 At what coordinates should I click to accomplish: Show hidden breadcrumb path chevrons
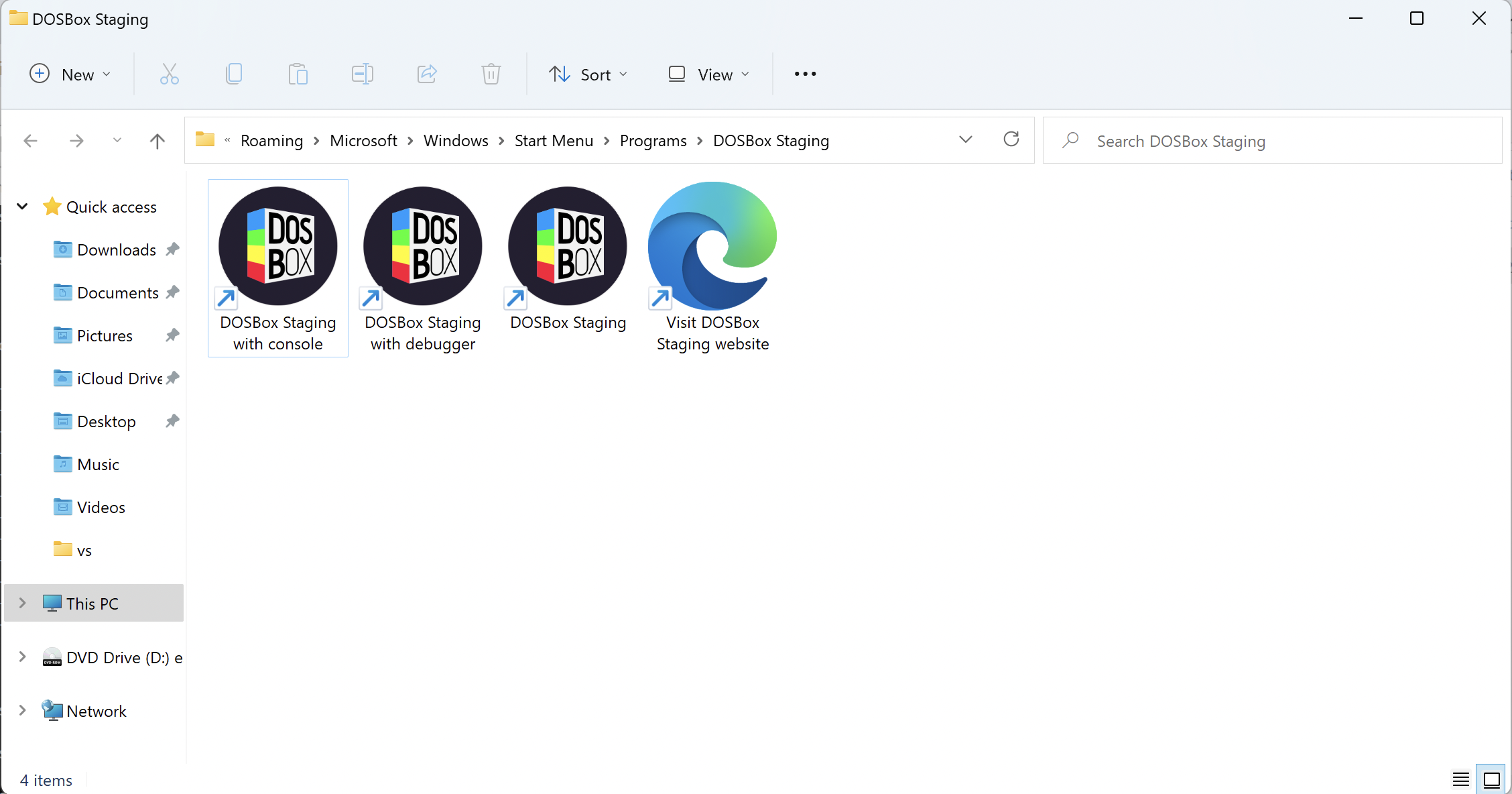pyautogui.click(x=227, y=140)
